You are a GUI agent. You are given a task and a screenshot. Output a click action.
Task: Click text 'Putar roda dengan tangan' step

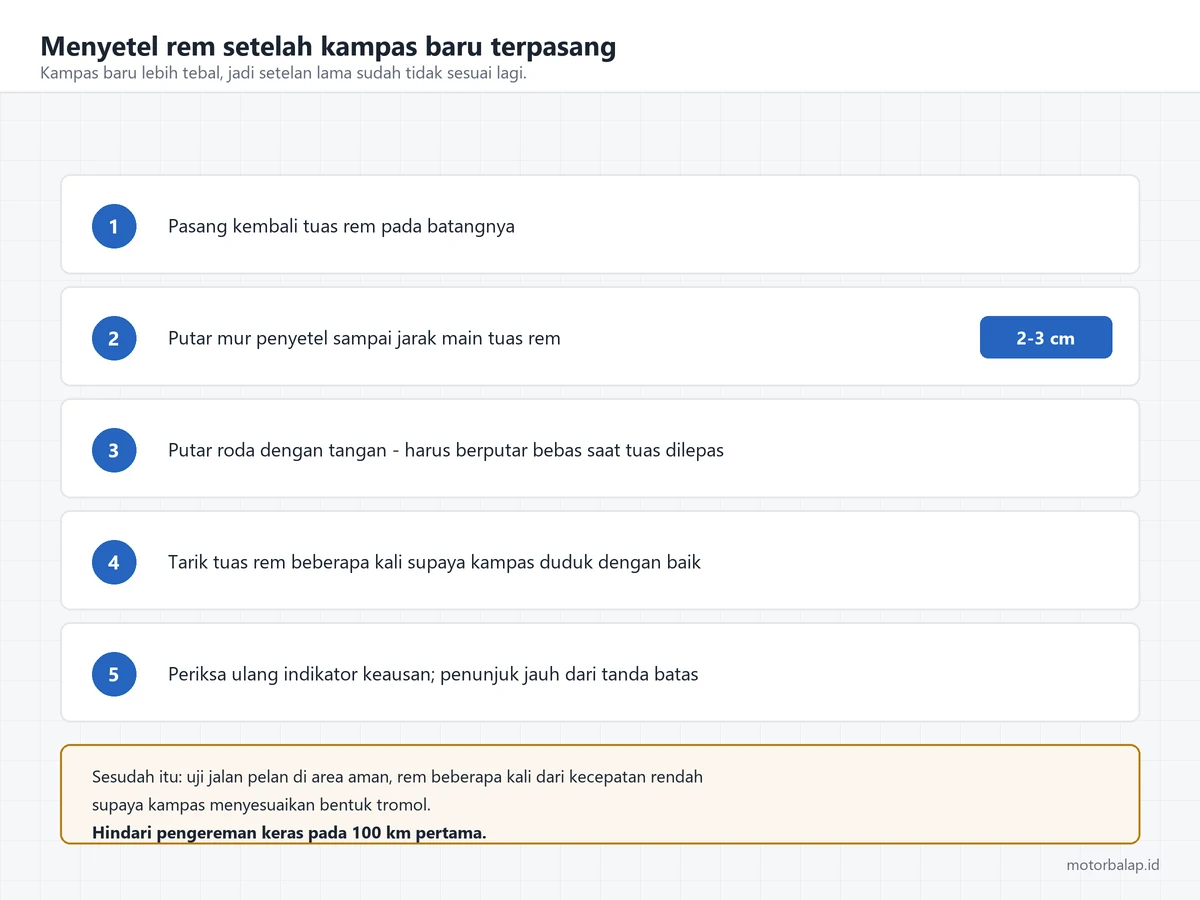pos(446,450)
